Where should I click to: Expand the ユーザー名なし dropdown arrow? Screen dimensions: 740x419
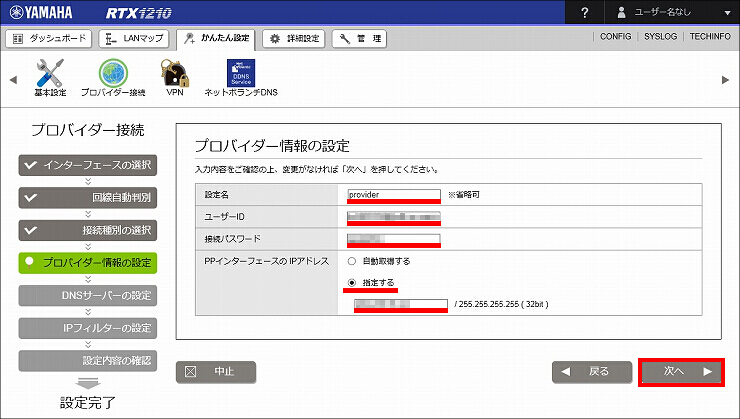727,13
